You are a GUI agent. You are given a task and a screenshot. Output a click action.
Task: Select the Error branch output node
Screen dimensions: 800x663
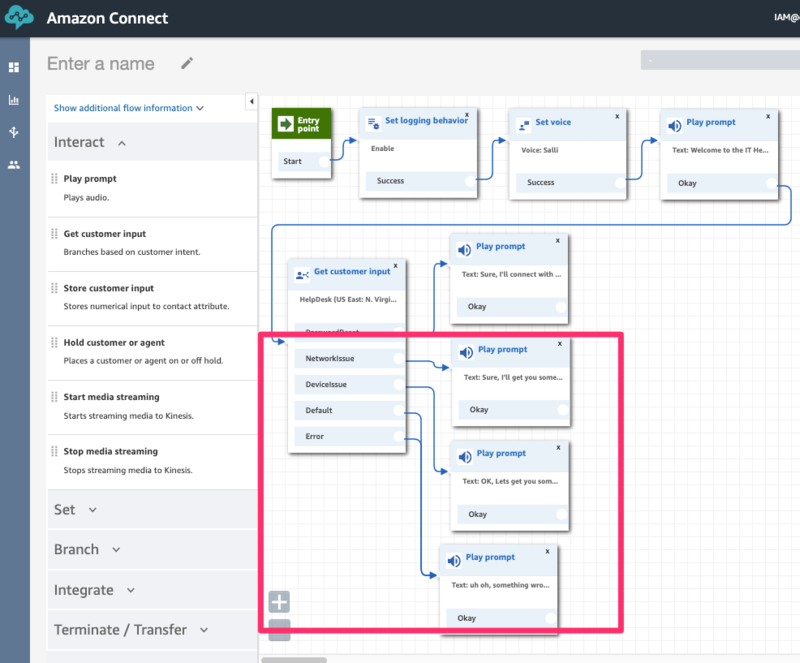[x=399, y=436]
